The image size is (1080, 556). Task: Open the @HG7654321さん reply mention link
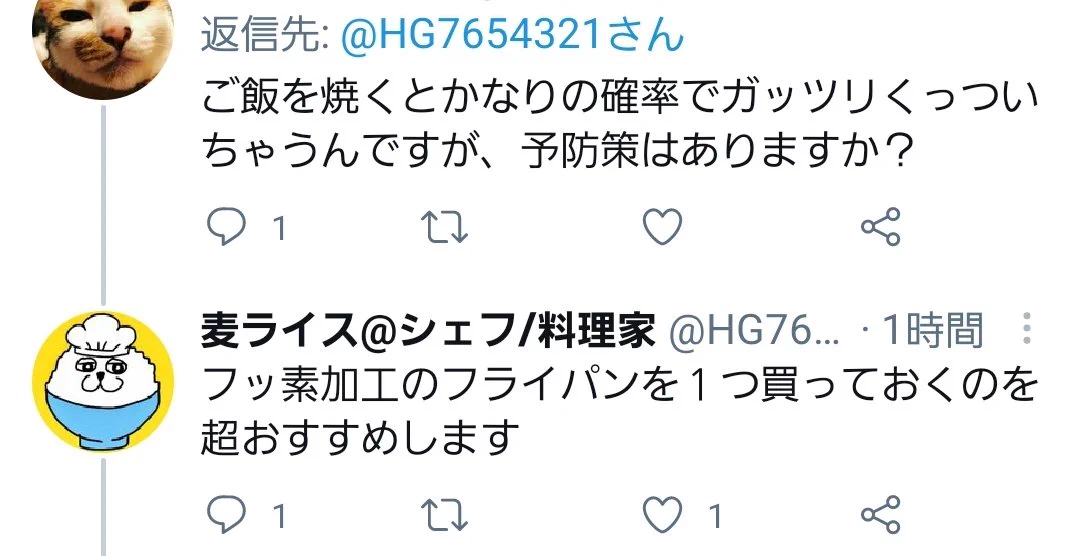coord(512,34)
